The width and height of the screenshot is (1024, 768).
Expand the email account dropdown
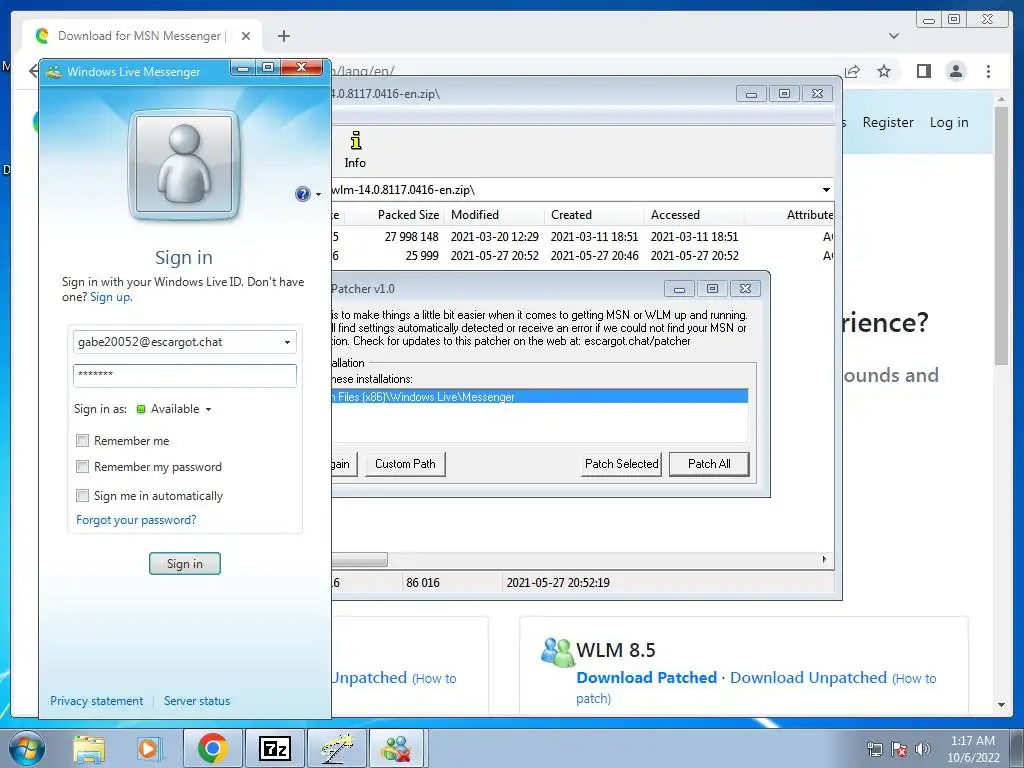(287, 342)
